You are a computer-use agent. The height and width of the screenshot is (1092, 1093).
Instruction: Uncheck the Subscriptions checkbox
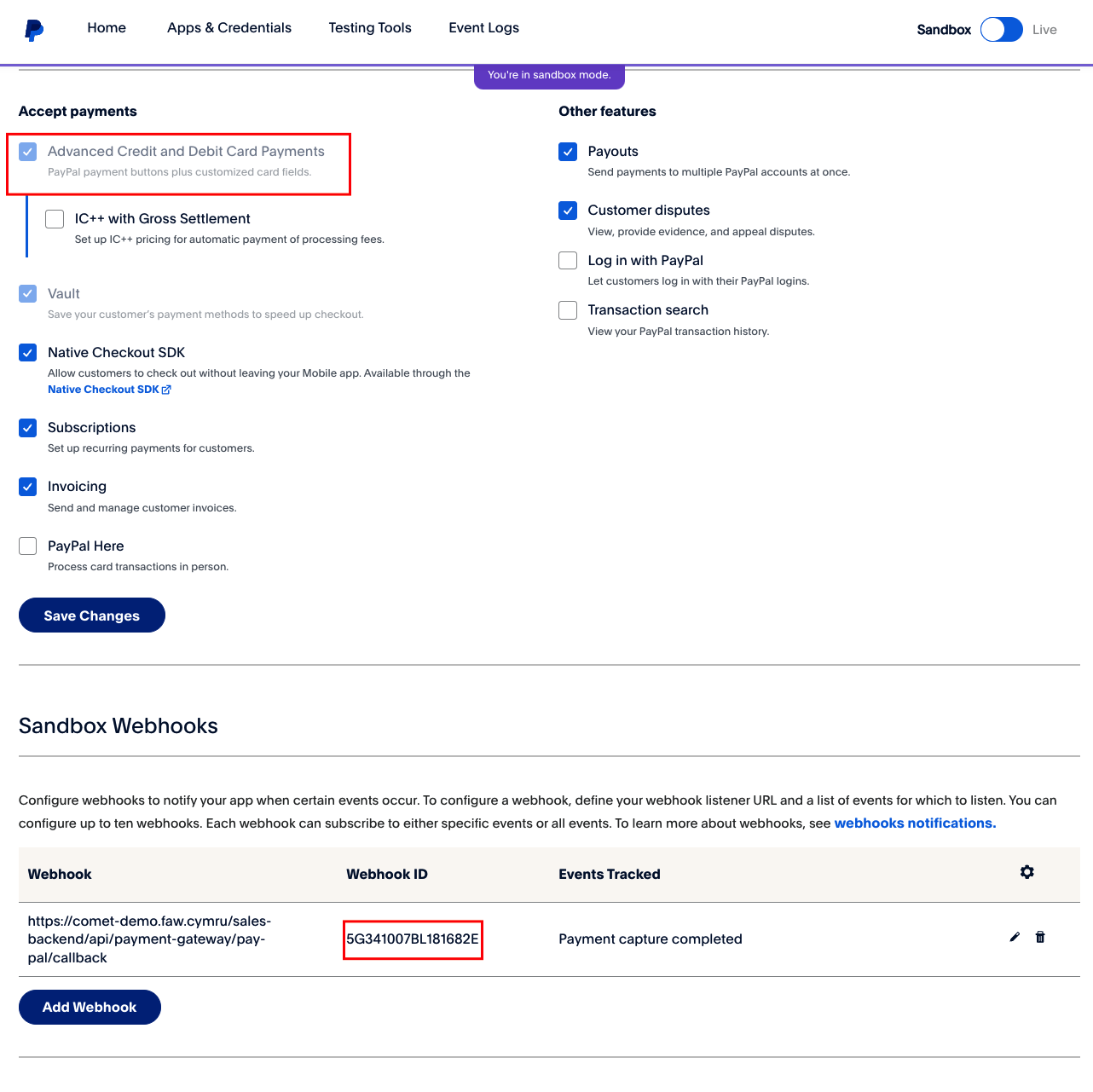[x=28, y=428]
